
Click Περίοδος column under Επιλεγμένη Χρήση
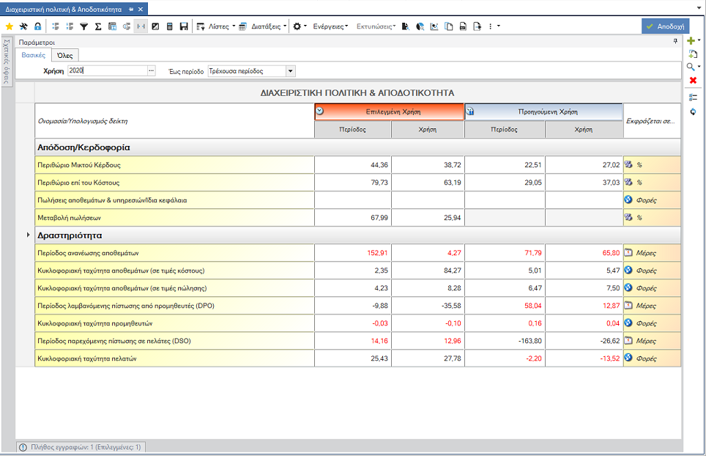(353, 130)
